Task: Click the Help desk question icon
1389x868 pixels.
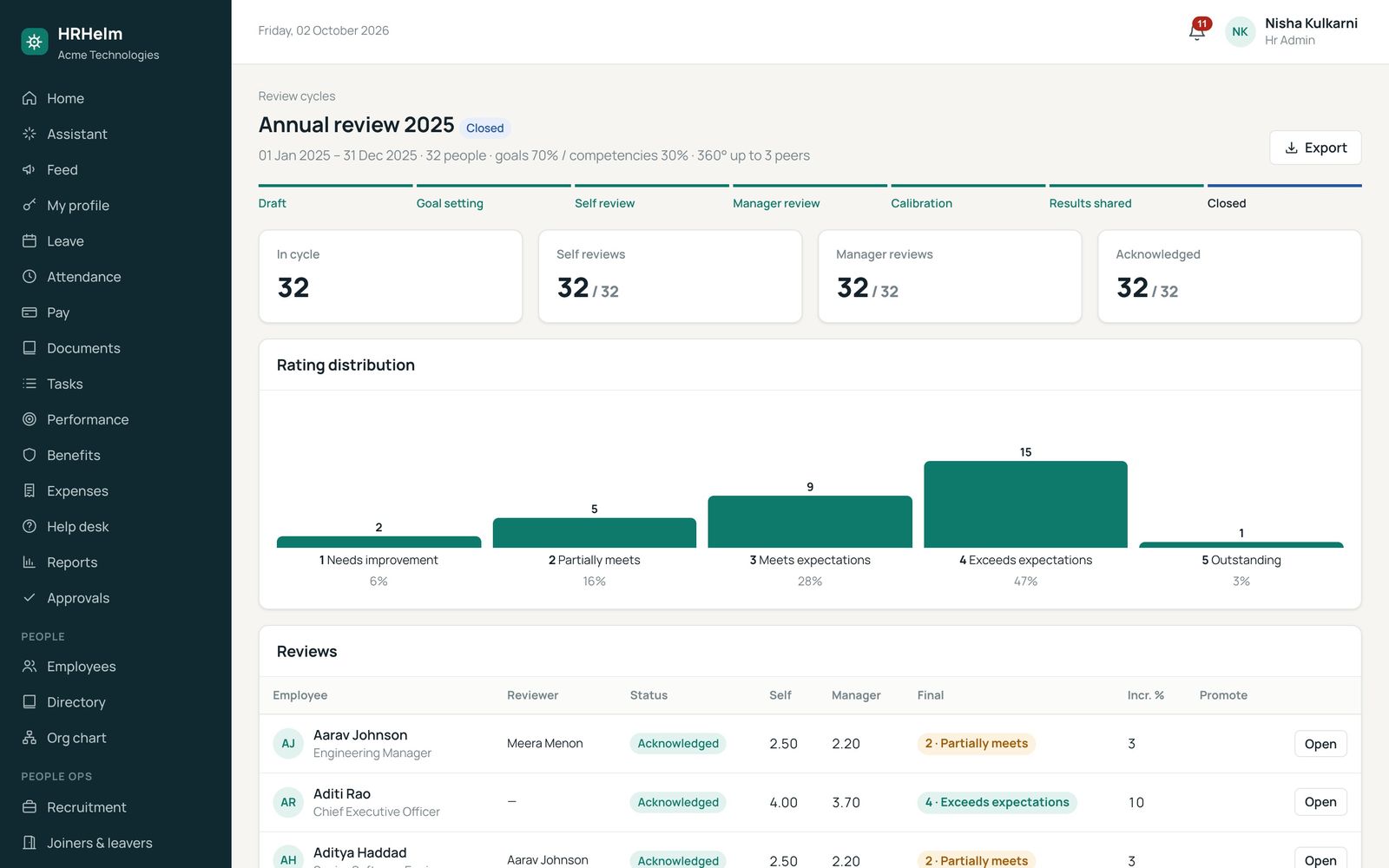Action: (x=30, y=526)
